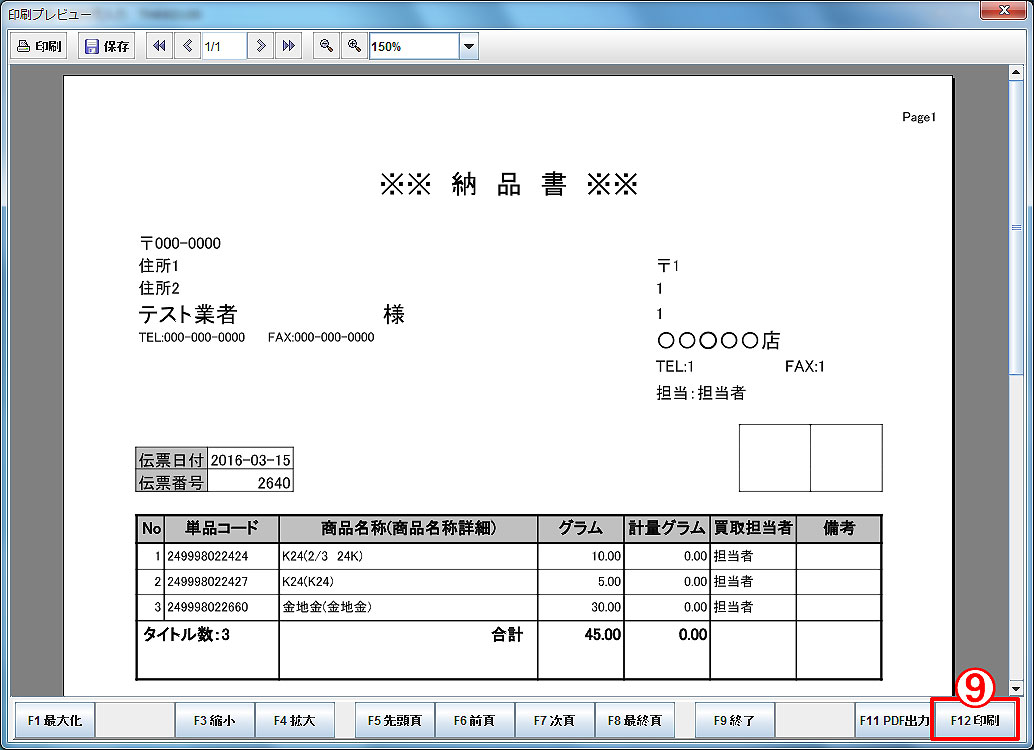The height and width of the screenshot is (750, 1034).
Task: Go to previous page arrow icon
Action: coord(187,46)
